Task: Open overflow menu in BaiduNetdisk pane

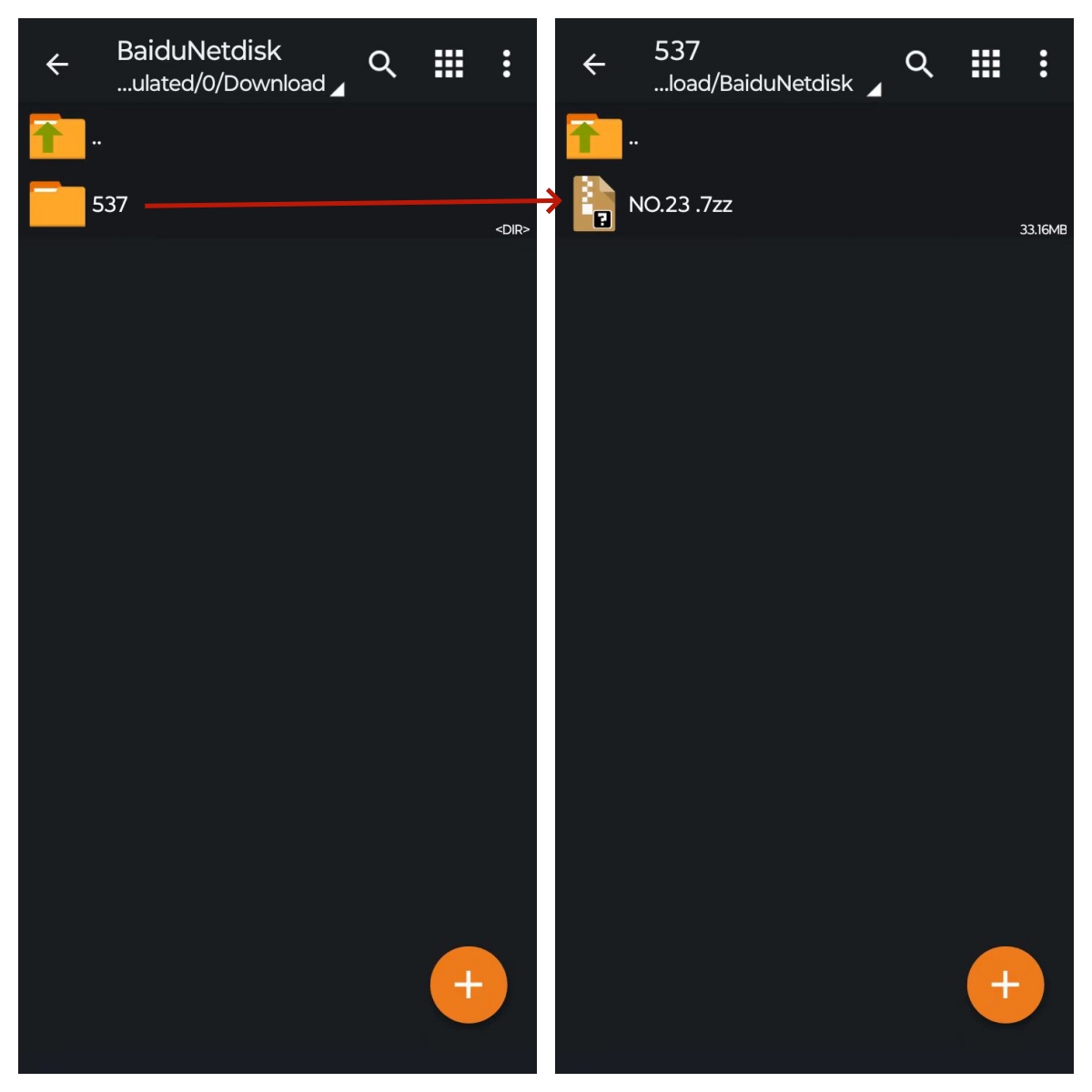Action: pos(507,64)
